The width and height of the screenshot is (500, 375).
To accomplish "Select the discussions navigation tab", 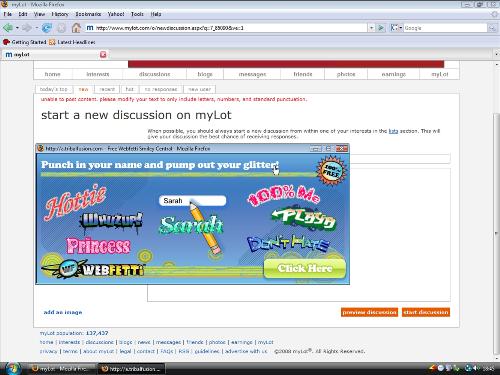I will [x=154, y=74].
